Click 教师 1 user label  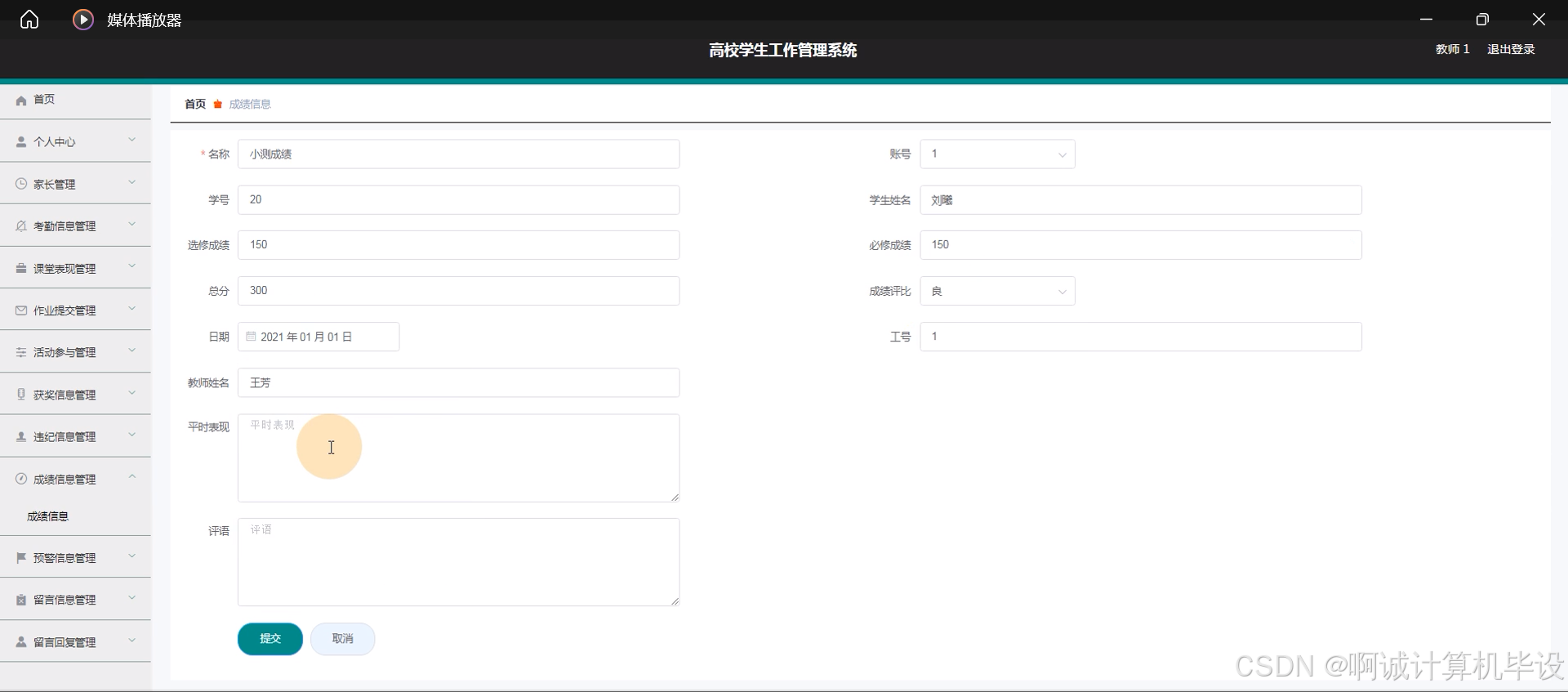(x=1452, y=49)
